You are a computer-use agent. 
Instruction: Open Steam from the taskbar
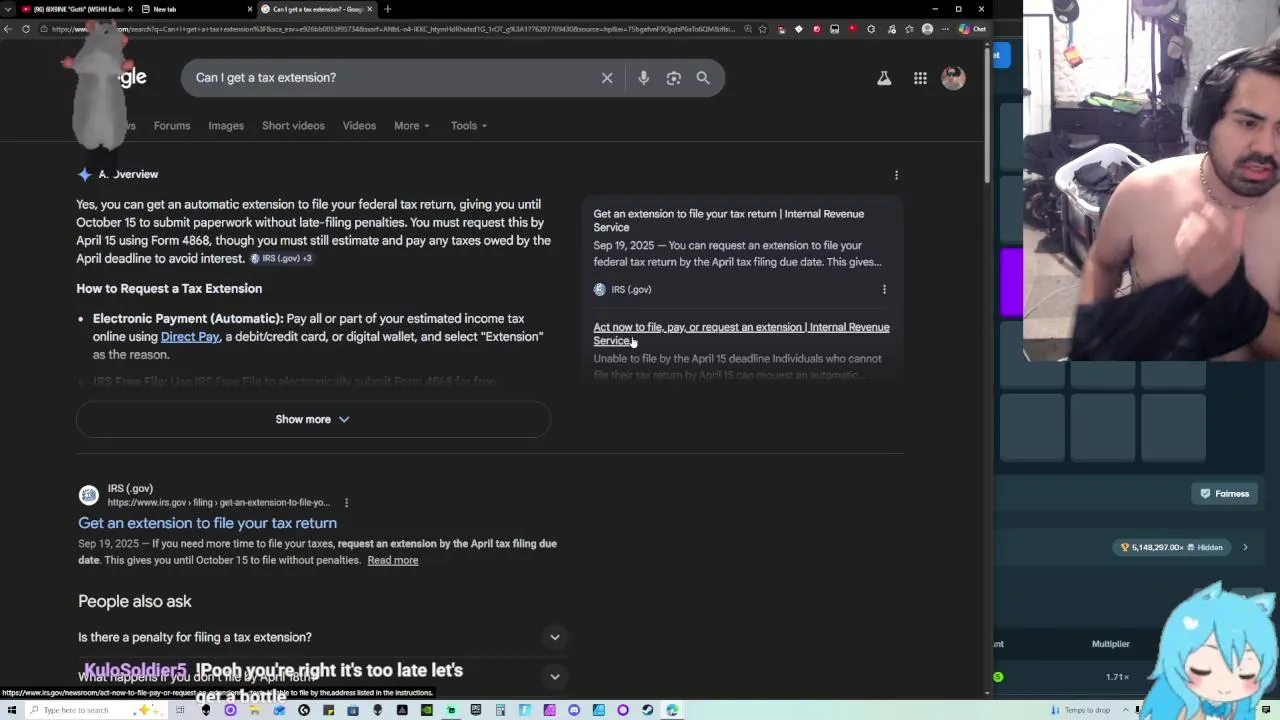coord(647,710)
